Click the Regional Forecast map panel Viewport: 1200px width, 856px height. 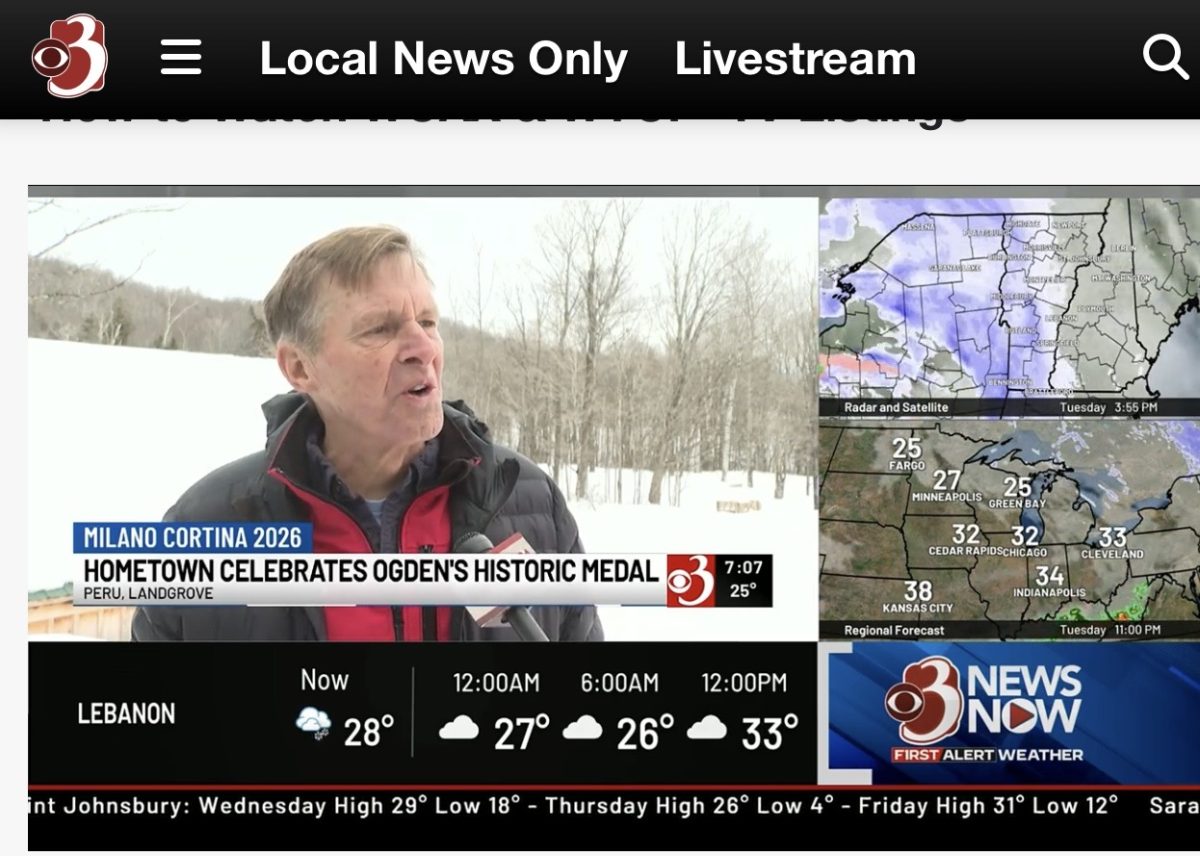1009,529
